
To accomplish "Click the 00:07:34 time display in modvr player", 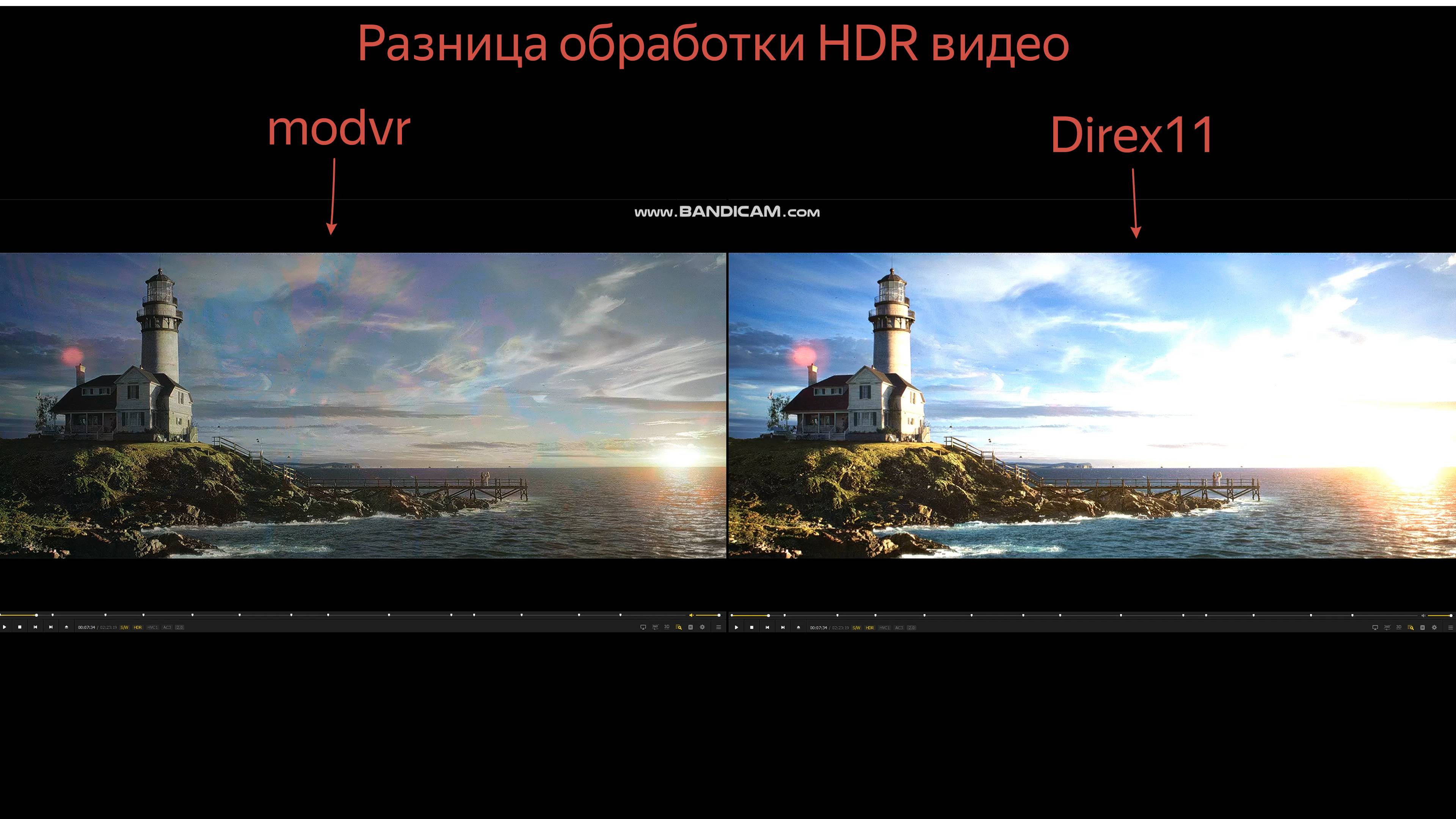I will click(x=86, y=627).
